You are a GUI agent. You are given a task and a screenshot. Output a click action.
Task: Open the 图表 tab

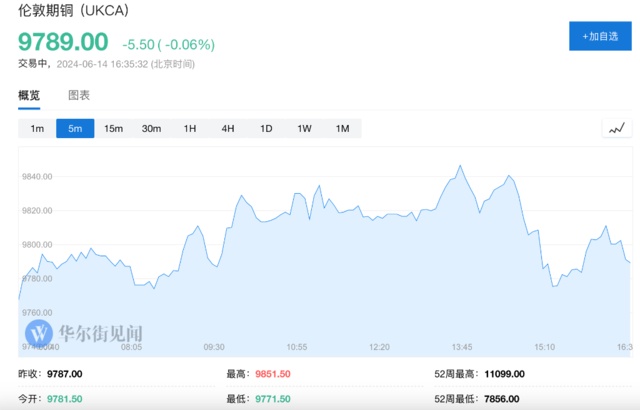pyautogui.click(x=79, y=96)
